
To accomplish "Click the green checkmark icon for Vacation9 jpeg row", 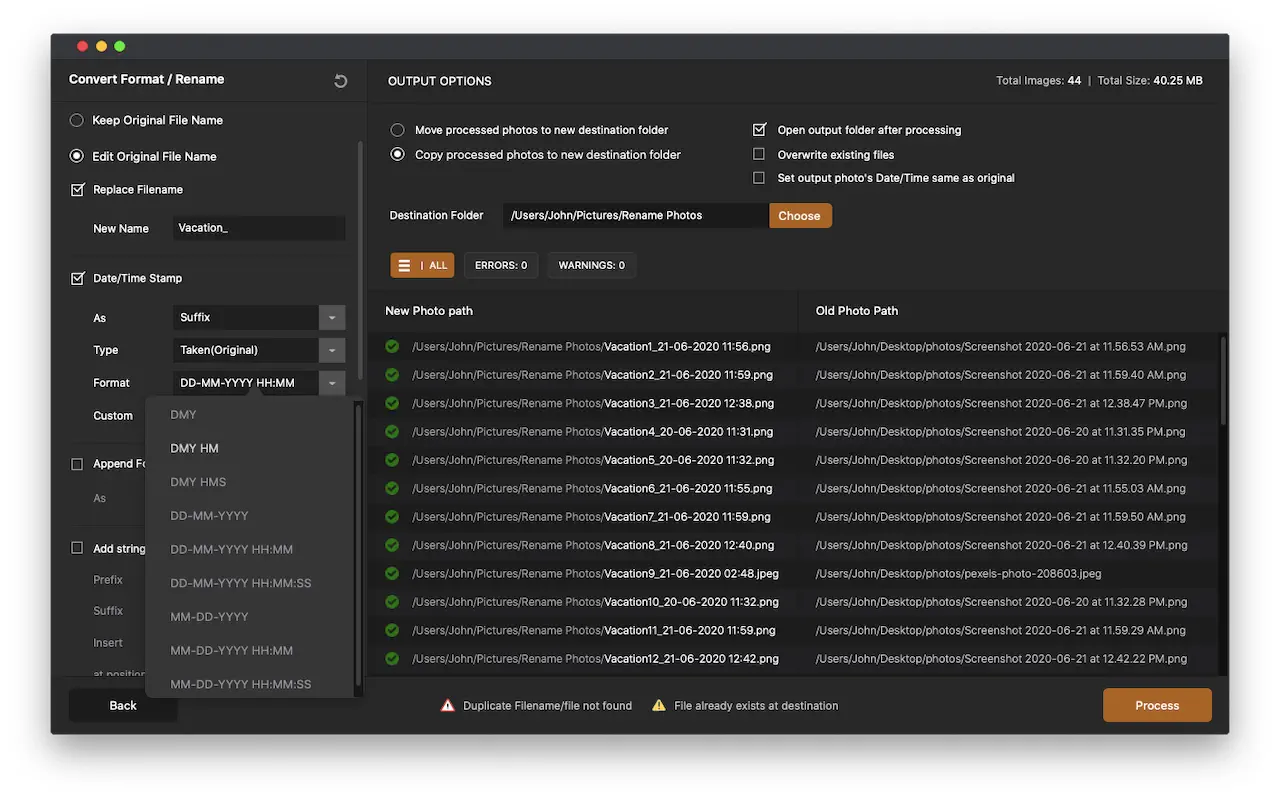I will coord(392,574).
